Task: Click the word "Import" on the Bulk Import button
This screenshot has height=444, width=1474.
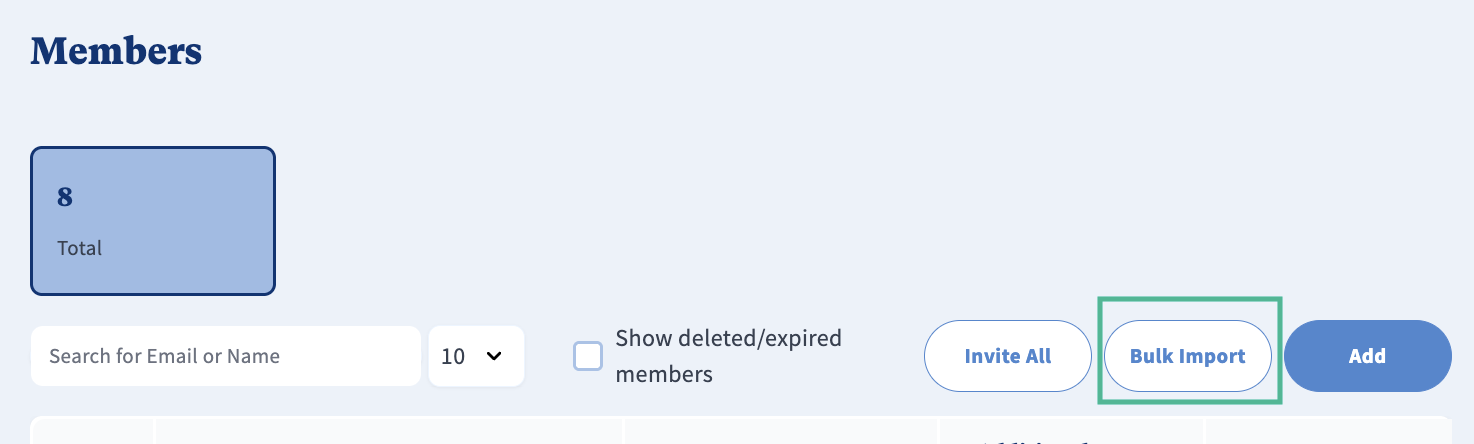Action: coord(1212,356)
